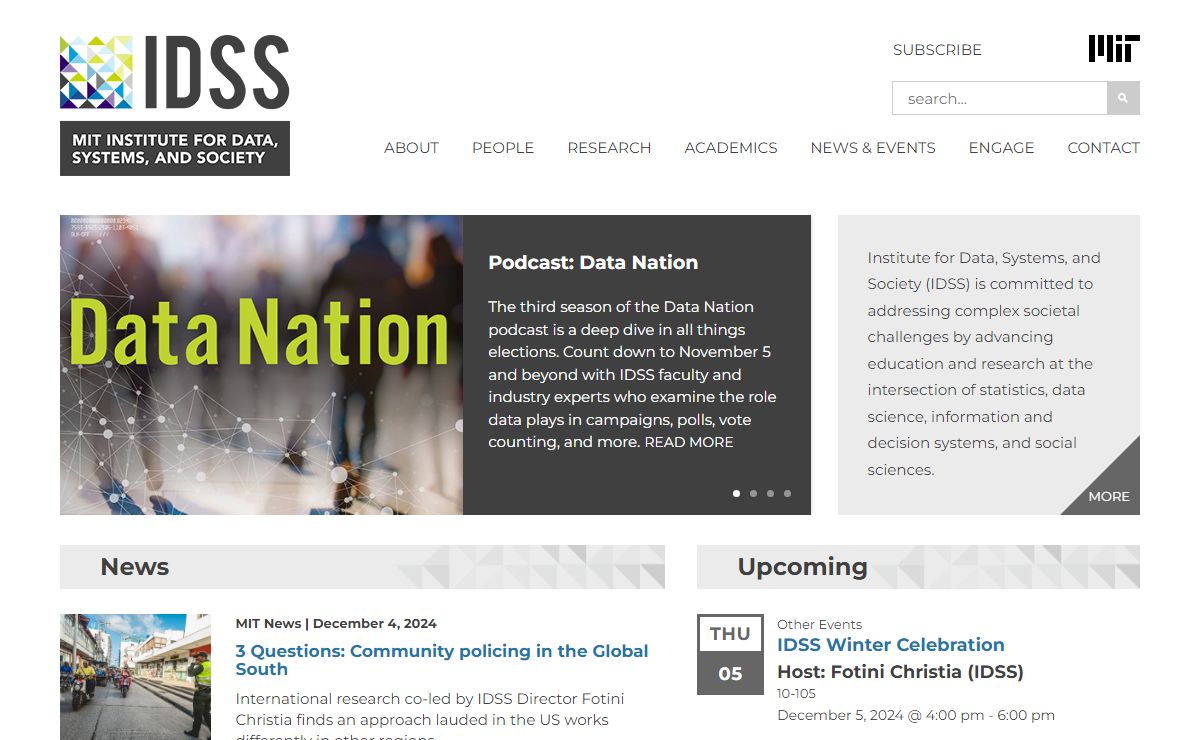
Task: Open the community policing news thumbnail
Action: 135,677
